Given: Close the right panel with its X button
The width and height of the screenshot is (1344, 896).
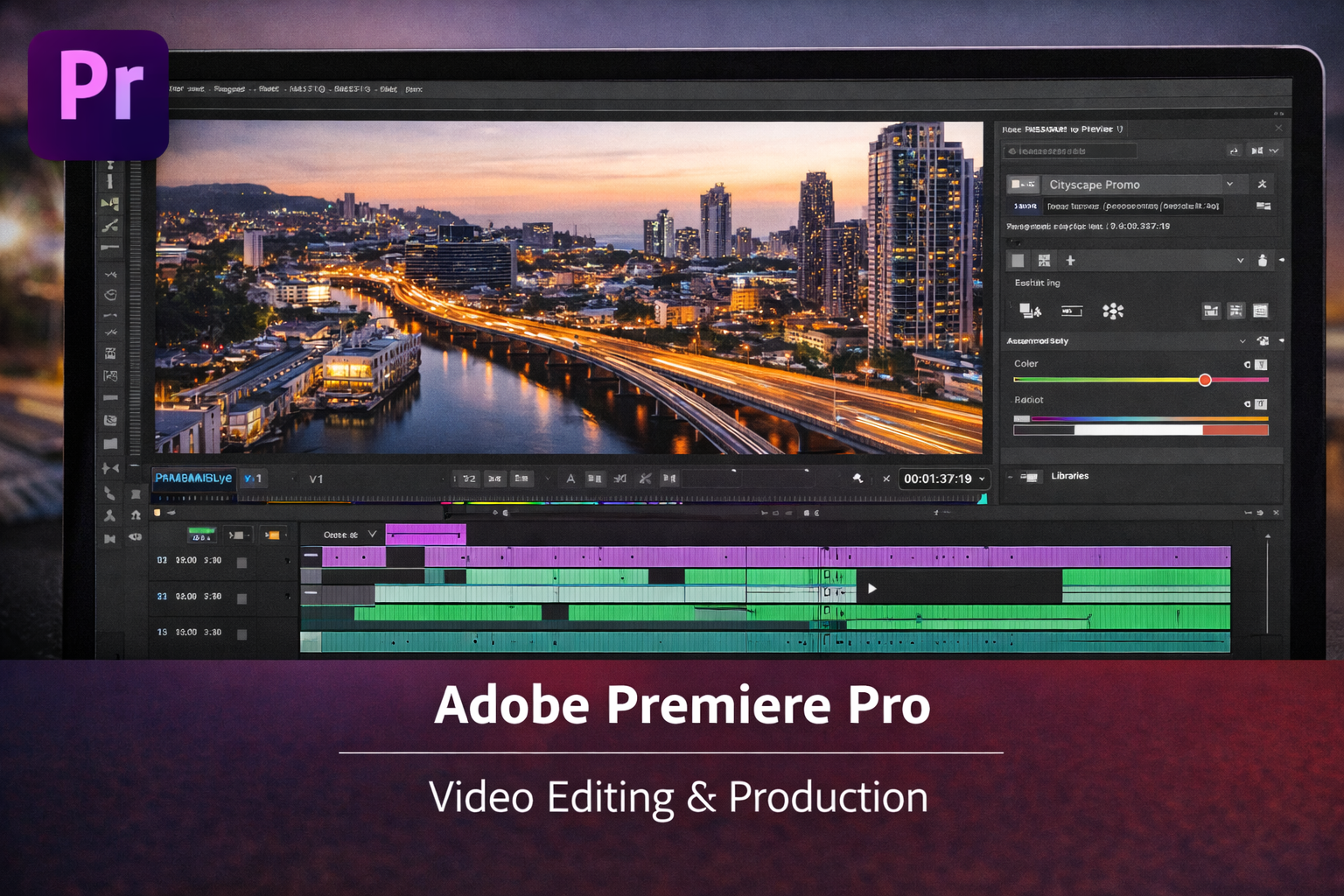Looking at the screenshot, I should pyautogui.click(x=1278, y=129).
